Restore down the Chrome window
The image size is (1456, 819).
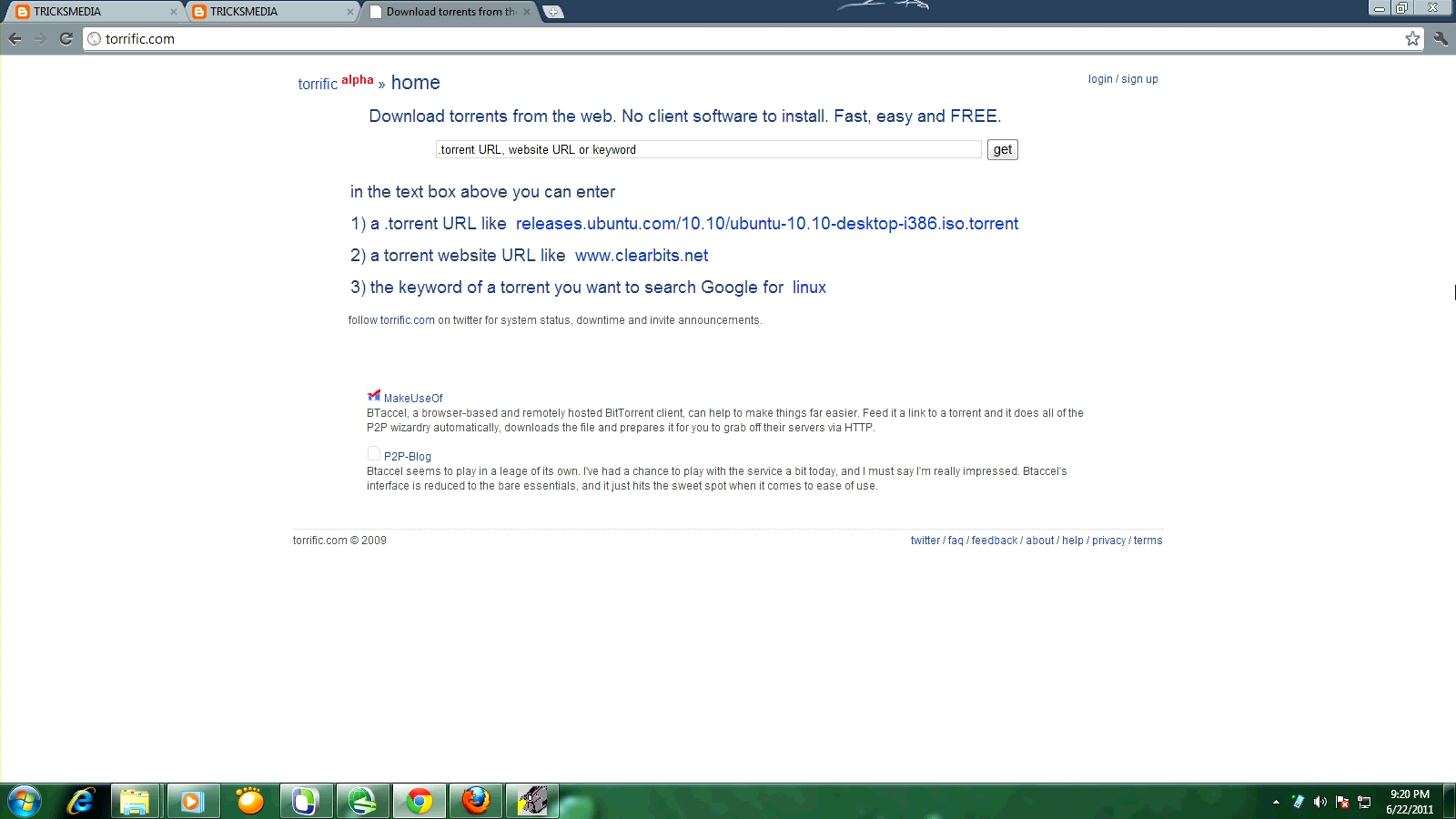(x=1402, y=8)
